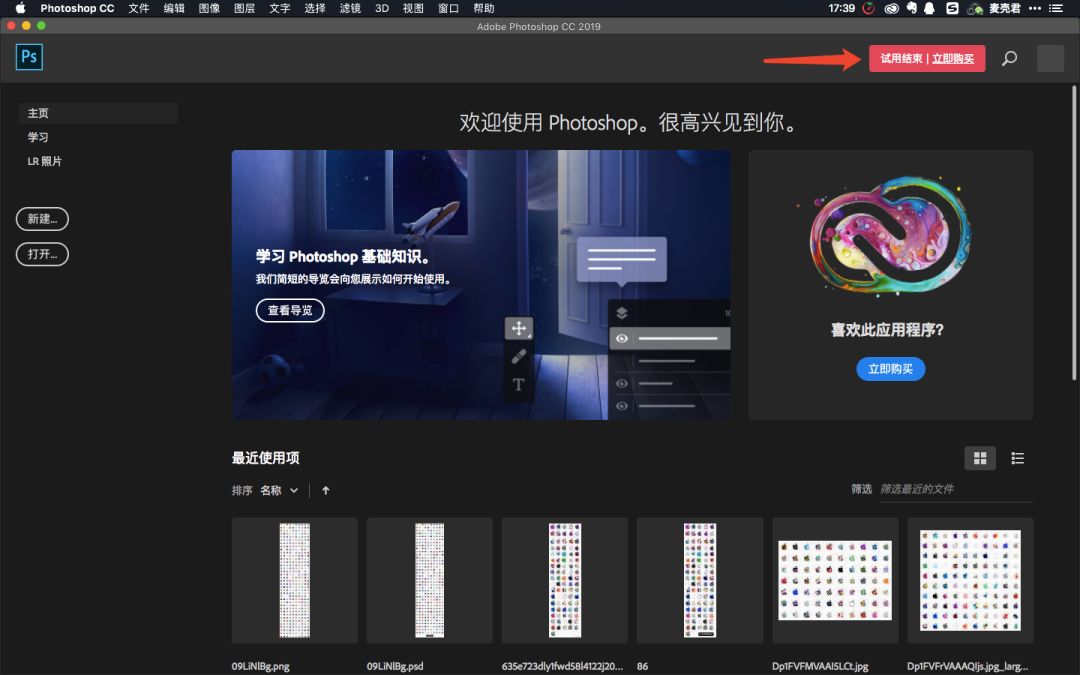Image resolution: width=1080 pixels, height=675 pixels.
Task: Switch recent files to grid view icon
Action: [x=980, y=458]
